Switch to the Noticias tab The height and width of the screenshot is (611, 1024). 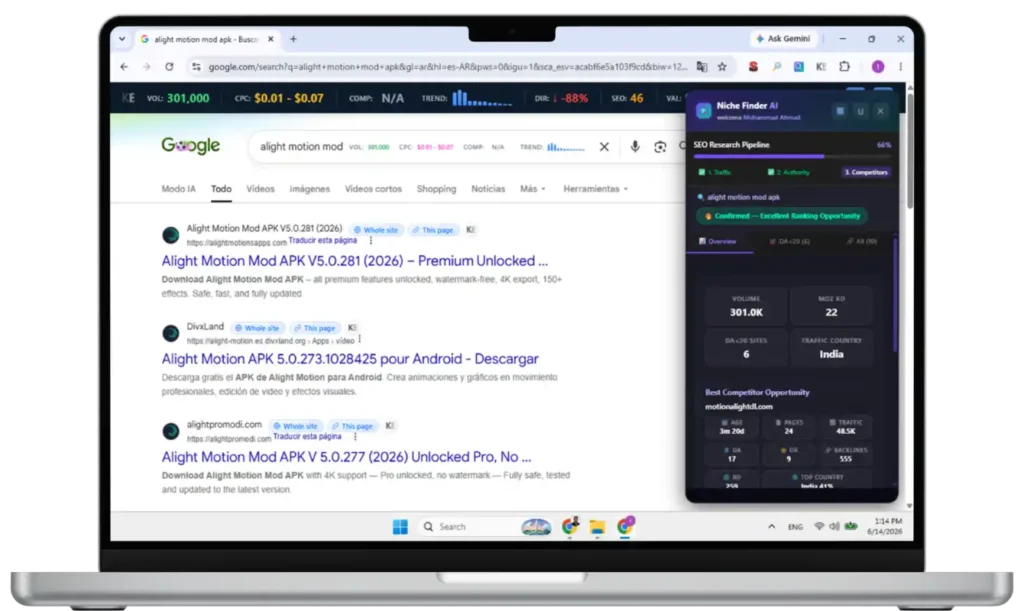(x=488, y=189)
